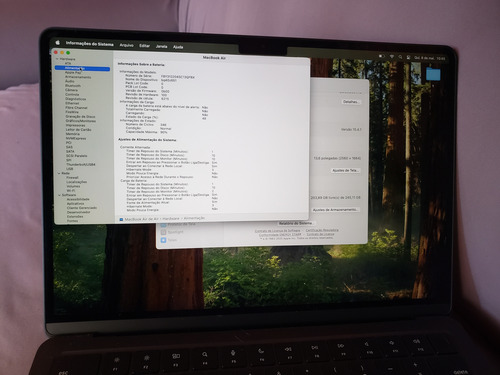The height and width of the screenshot is (375, 500).
Task: Select FireWire in the sidebar
Action: click(72, 112)
